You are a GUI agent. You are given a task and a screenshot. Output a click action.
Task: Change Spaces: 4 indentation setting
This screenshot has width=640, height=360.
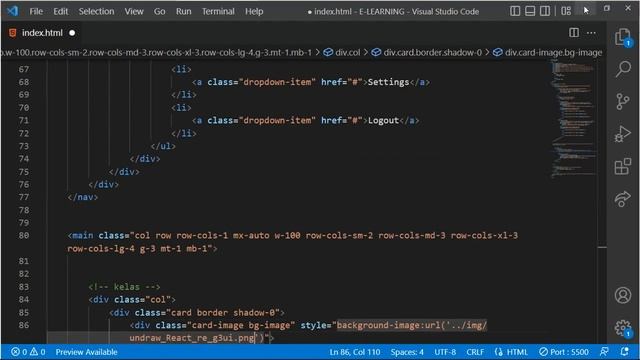pyautogui.click(x=407, y=352)
